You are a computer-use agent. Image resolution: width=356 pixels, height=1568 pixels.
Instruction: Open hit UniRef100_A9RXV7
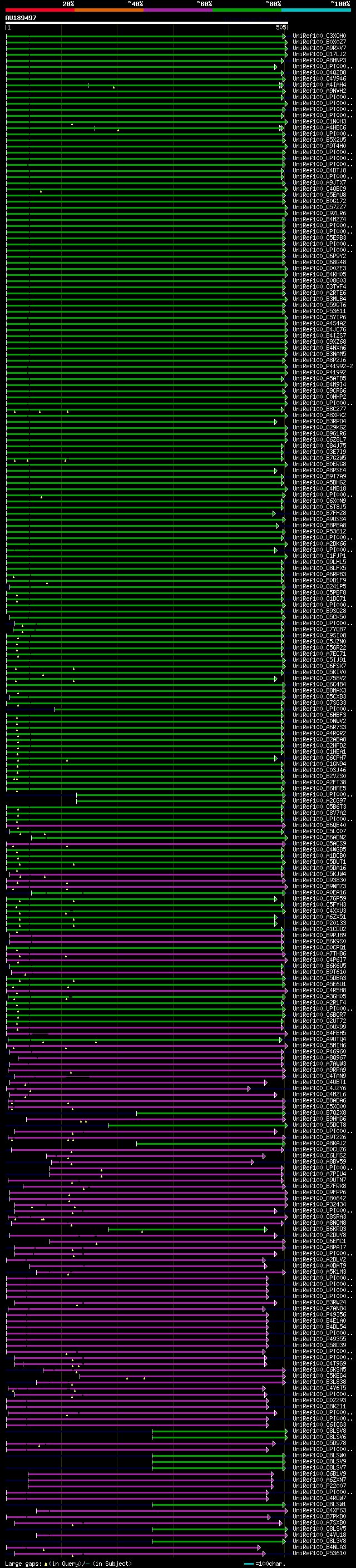319,48
